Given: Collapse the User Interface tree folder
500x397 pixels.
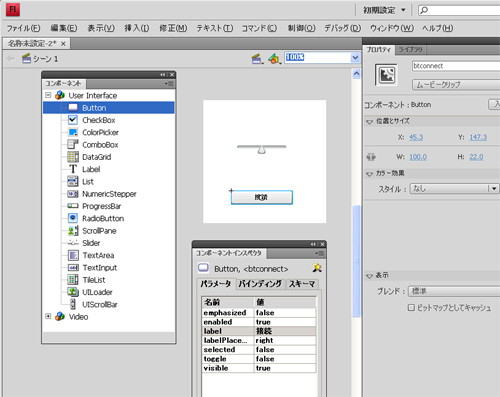Looking at the screenshot, I should coord(48,95).
